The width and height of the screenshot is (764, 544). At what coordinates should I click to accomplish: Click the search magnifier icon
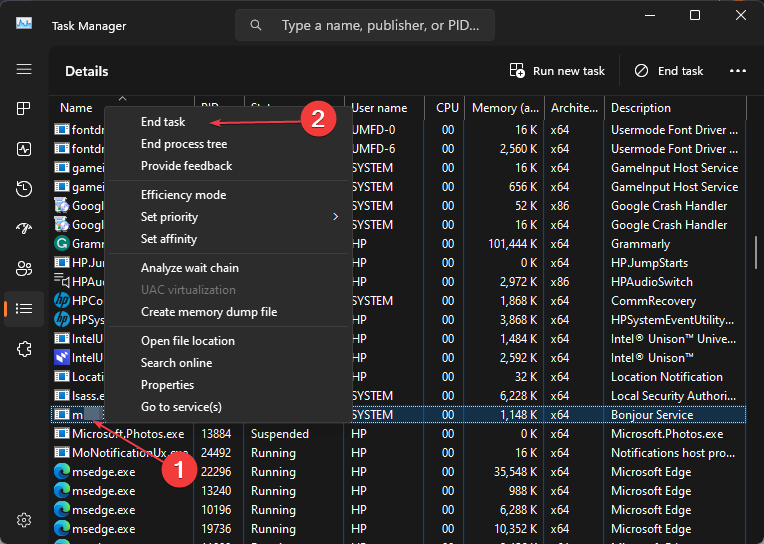pyautogui.click(x=256, y=25)
